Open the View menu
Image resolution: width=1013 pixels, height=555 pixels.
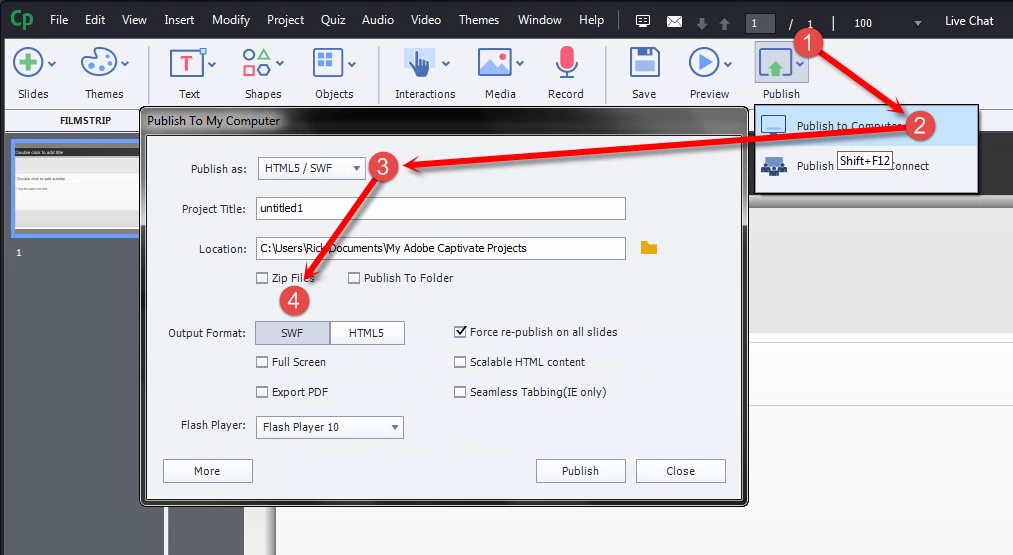134,20
